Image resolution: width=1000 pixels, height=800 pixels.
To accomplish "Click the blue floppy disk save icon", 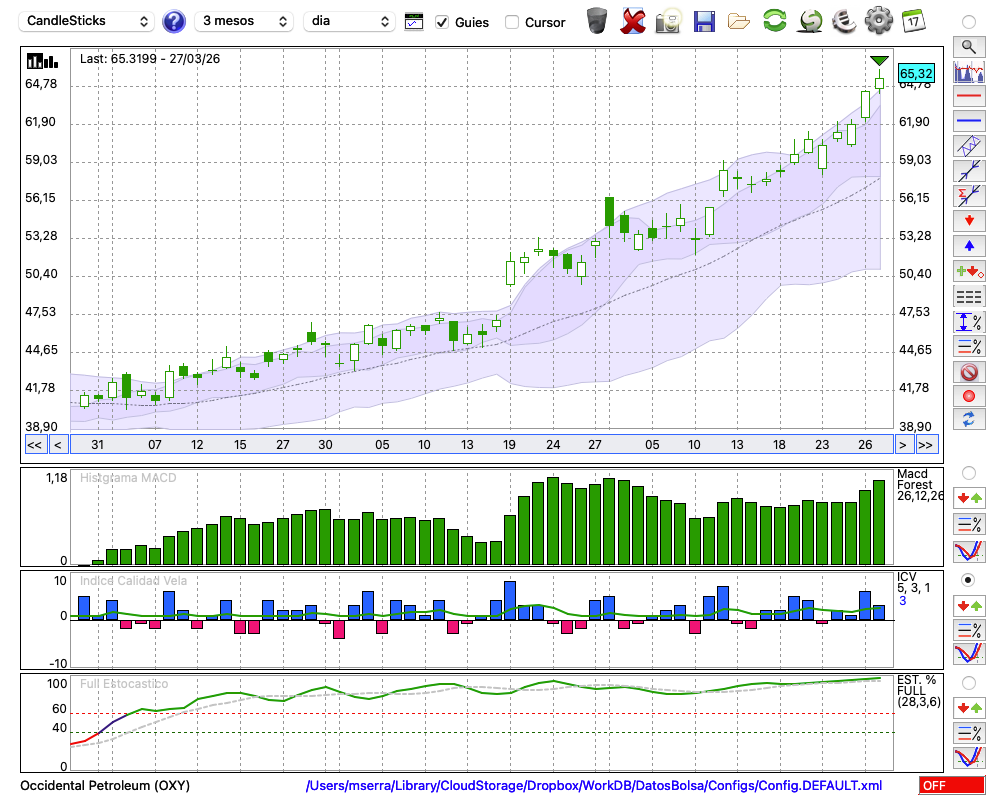I will coord(704,21).
